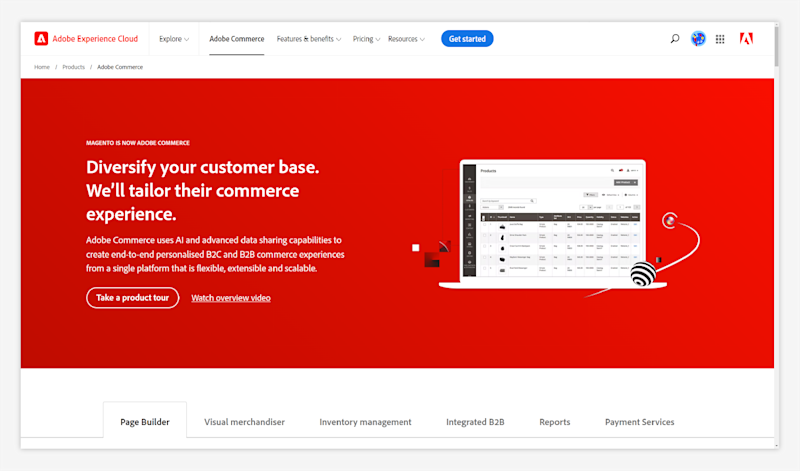This screenshot has width=800, height=471.
Task: Open the apps grid icon
Action: [x=720, y=39]
